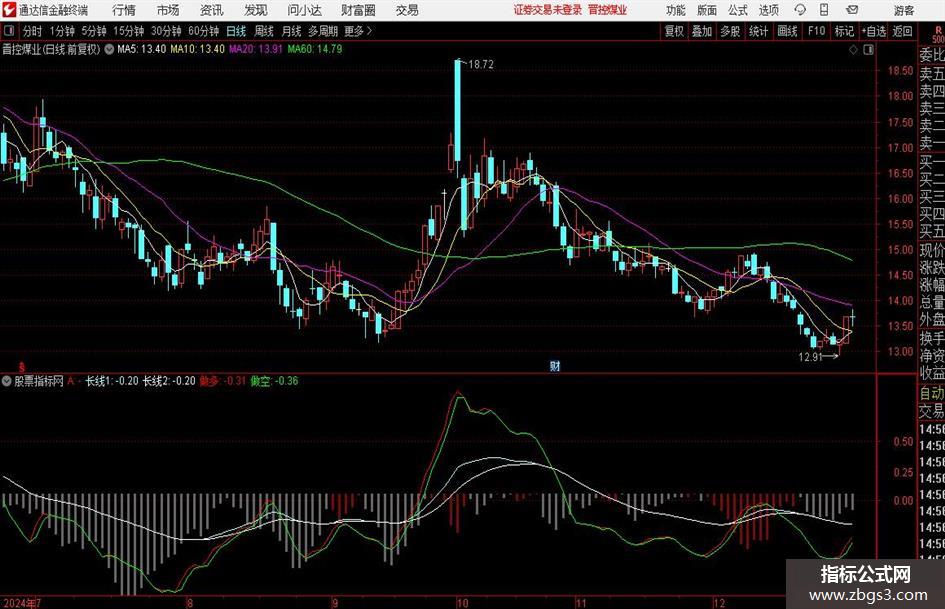This screenshot has width=945, height=609.
Task: Click the MA5: 13.40 indicator label
Action: (x=142, y=49)
